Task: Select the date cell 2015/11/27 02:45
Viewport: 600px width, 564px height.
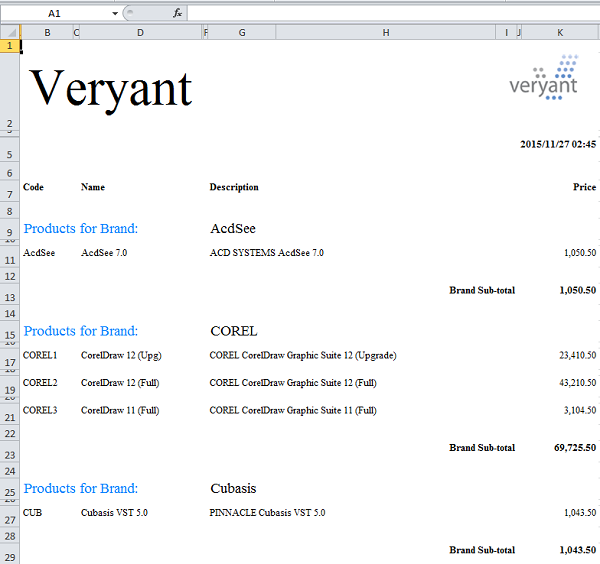Action: pos(558,144)
